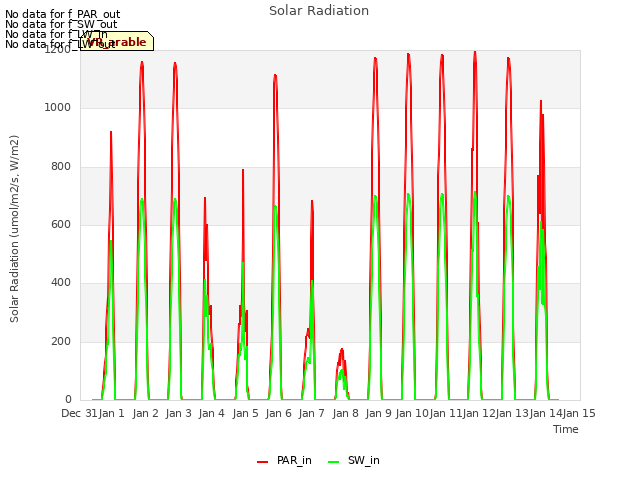Click the Jan 12 PAR_in peak near 1200
The height and width of the screenshot is (480, 640).
click(475, 52)
